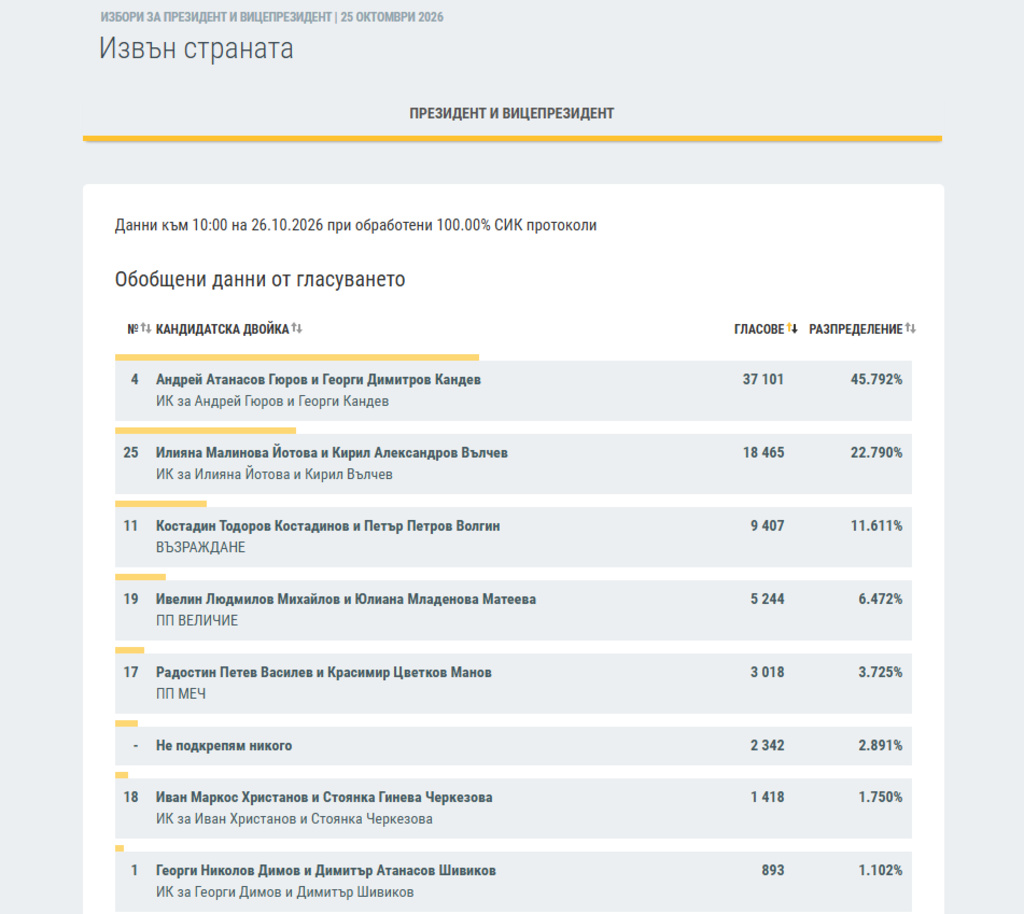Select percentage 1.750%
Screen dimensions: 1024x914
tap(880, 797)
